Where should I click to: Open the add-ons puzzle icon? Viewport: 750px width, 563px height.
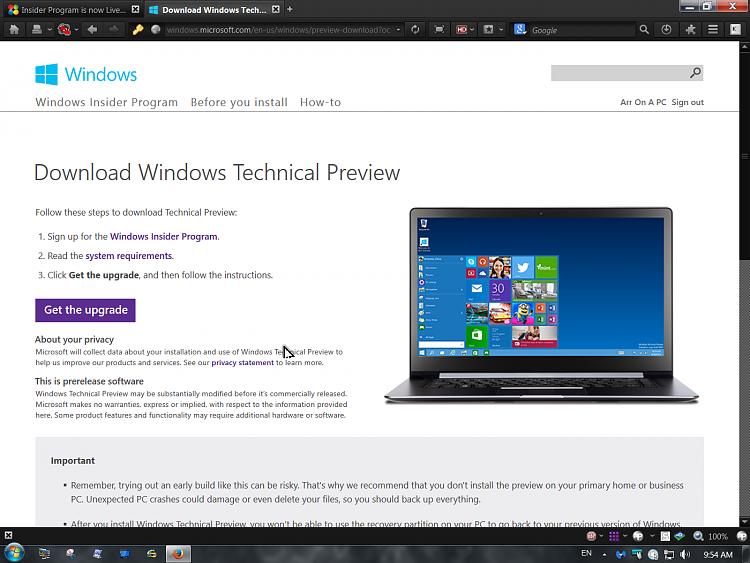coord(690,30)
